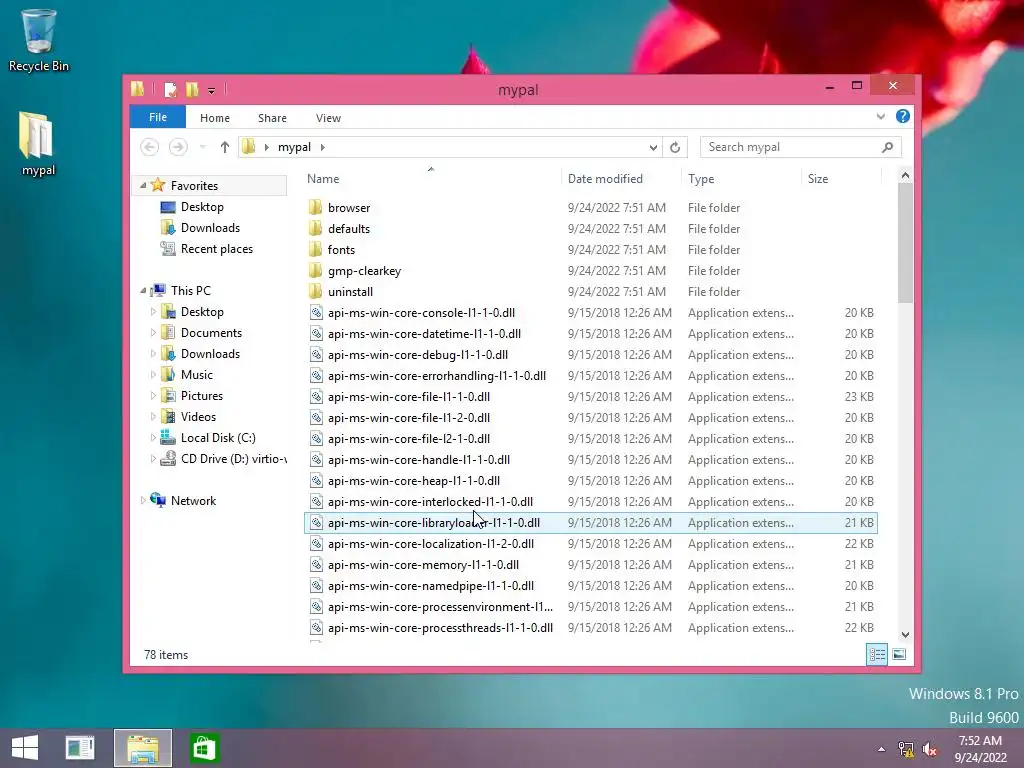Click the Properties quick access toolbar icon
The width and height of the screenshot is (1024, 768).
[170, 89]
